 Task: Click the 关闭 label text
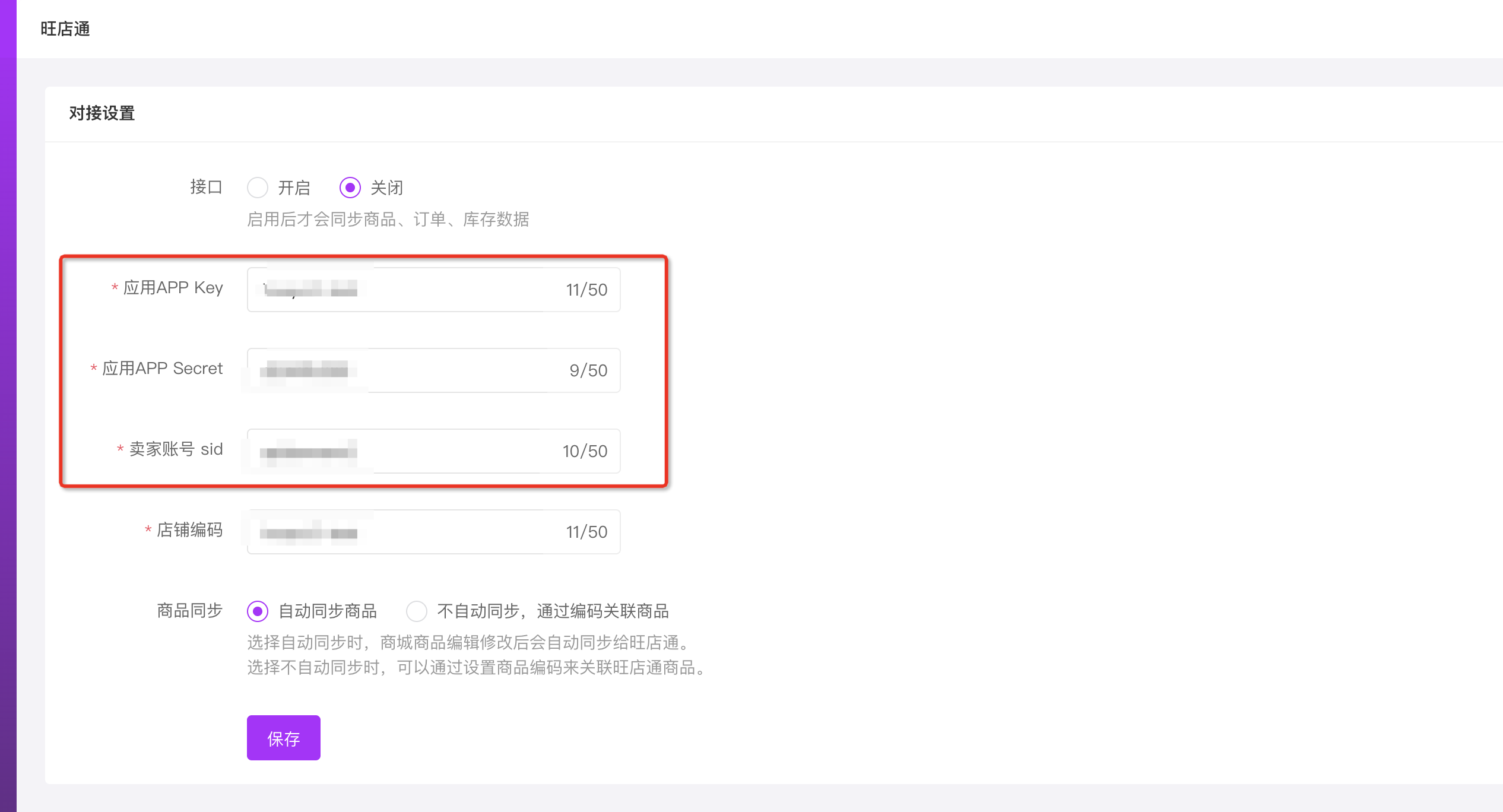(387, 188)
